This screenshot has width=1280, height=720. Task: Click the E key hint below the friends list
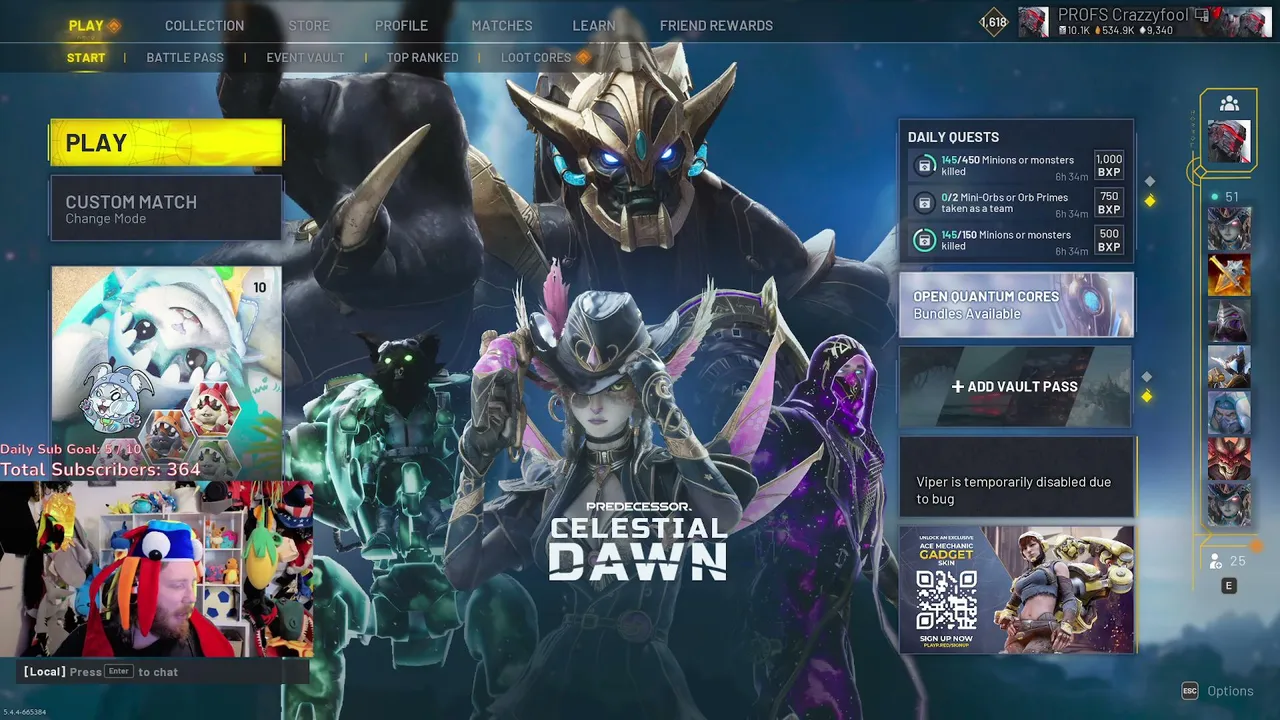click(1229, 586)
